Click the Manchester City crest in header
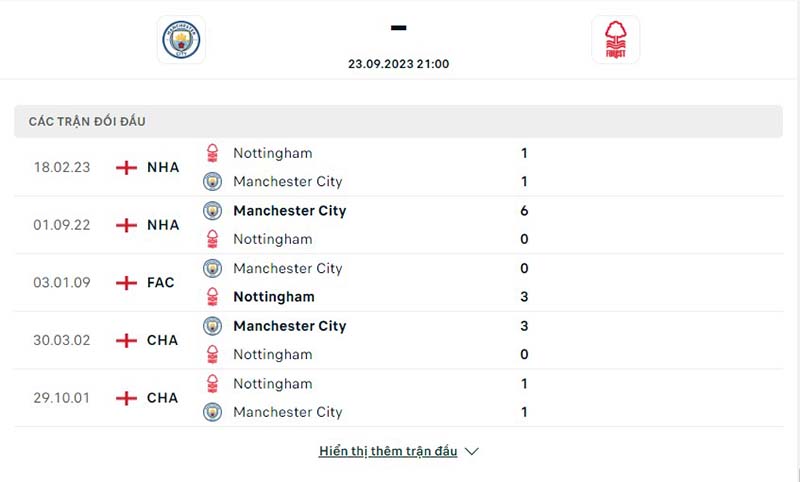The height and width of the screenshot is (482, 800). [x=181, y=40]
